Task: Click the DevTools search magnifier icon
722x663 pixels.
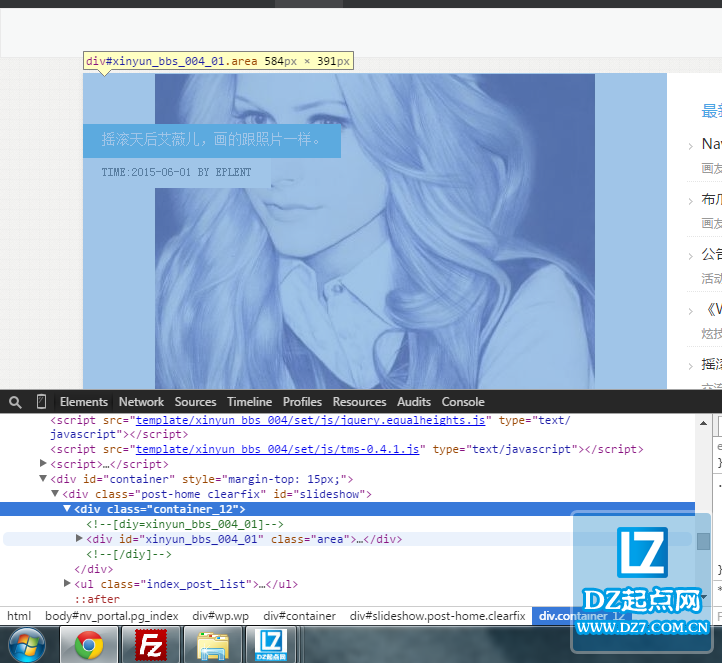Action: (15, 402)
